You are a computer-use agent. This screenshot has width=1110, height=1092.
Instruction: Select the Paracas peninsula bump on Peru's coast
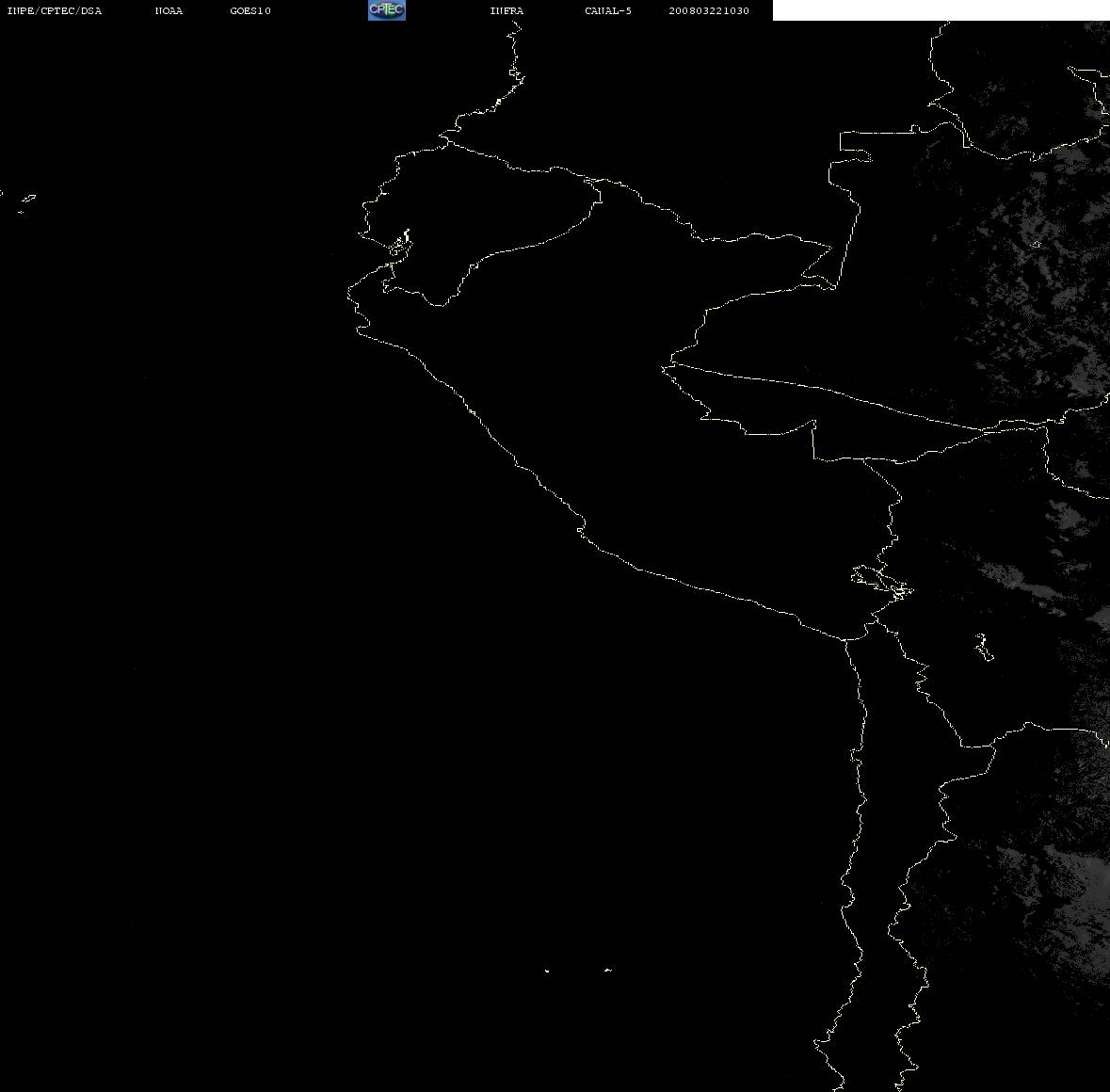581,527
